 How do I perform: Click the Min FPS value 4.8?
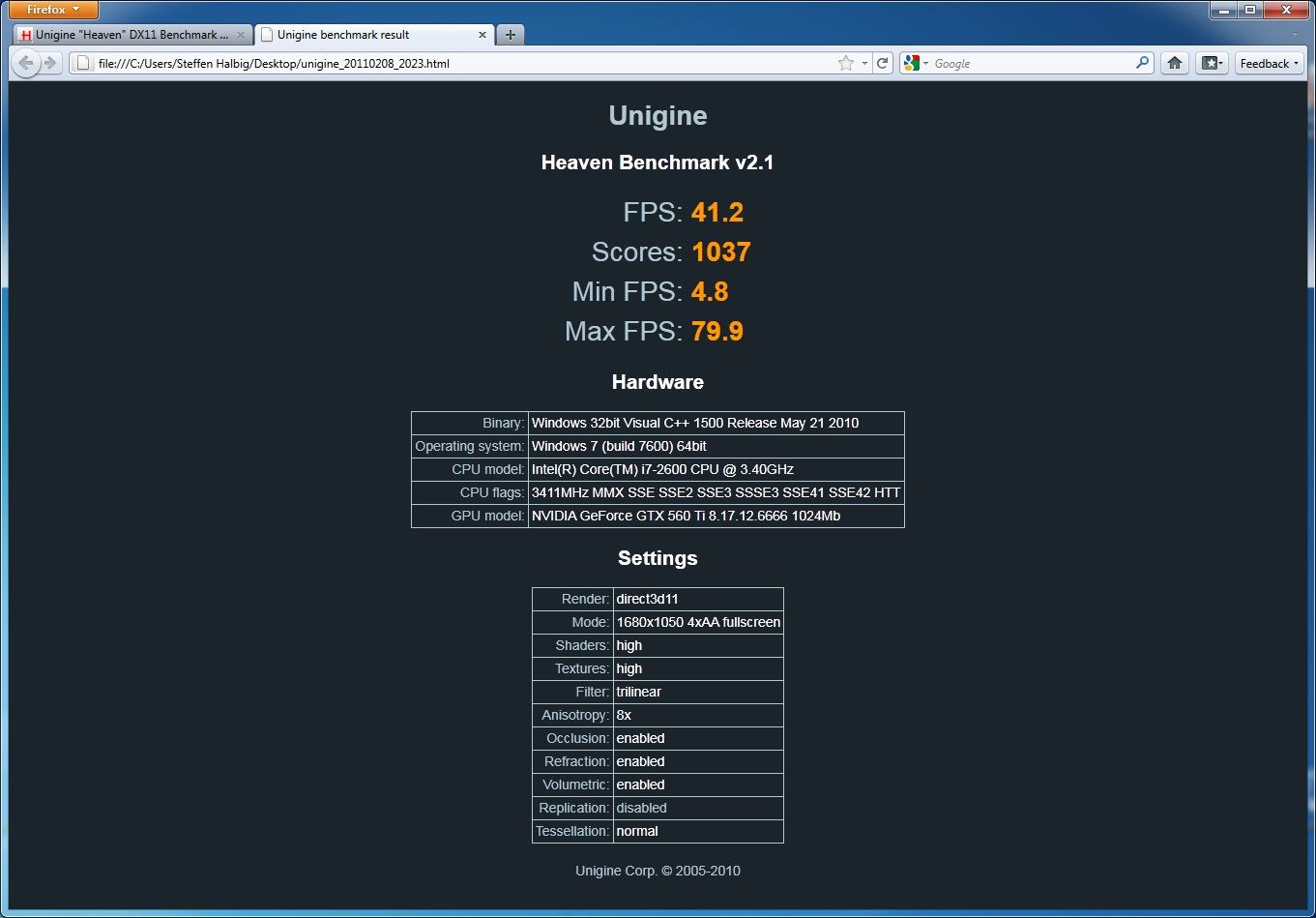click(710, 292)
